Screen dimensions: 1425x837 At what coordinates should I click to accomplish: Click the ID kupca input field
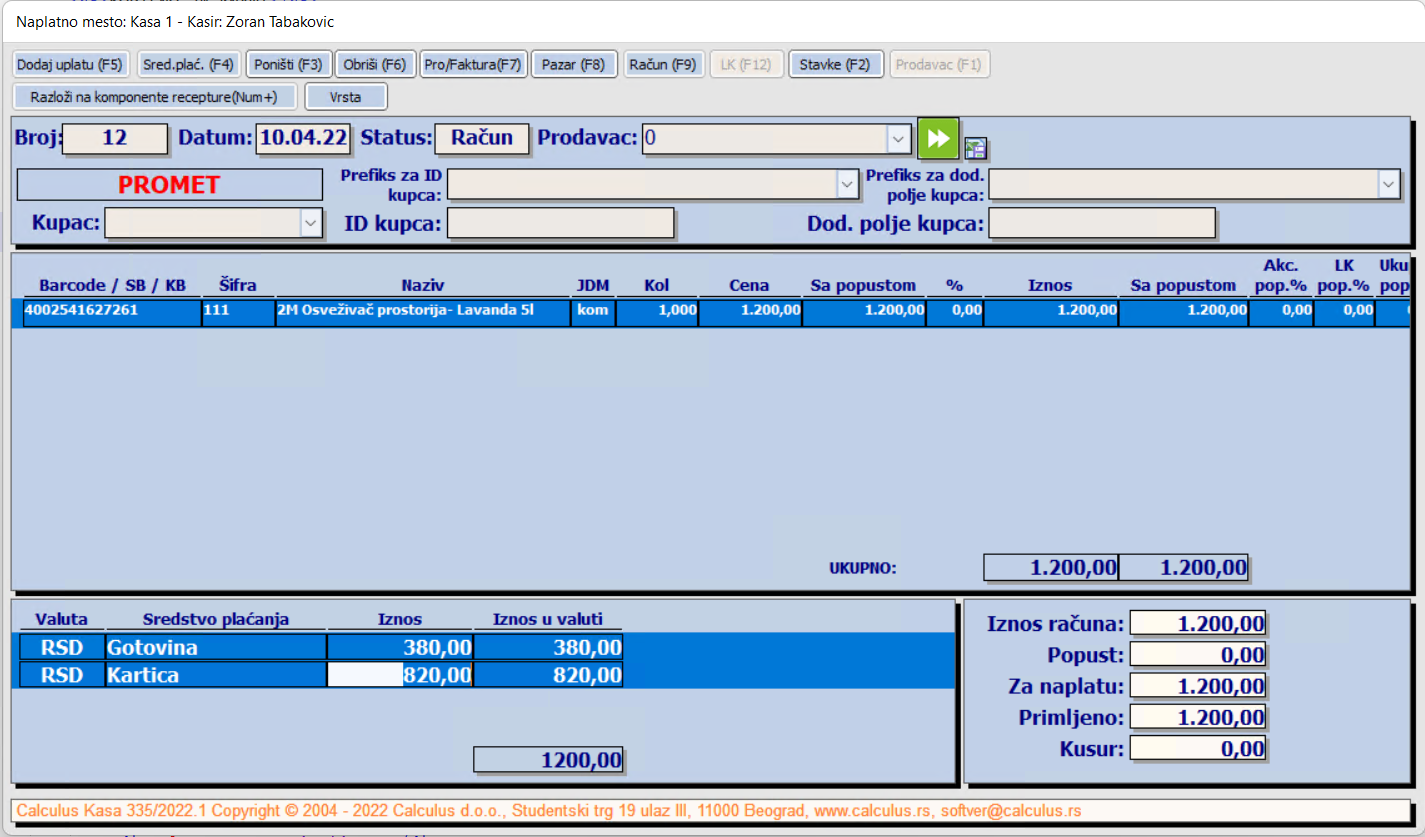560,223
